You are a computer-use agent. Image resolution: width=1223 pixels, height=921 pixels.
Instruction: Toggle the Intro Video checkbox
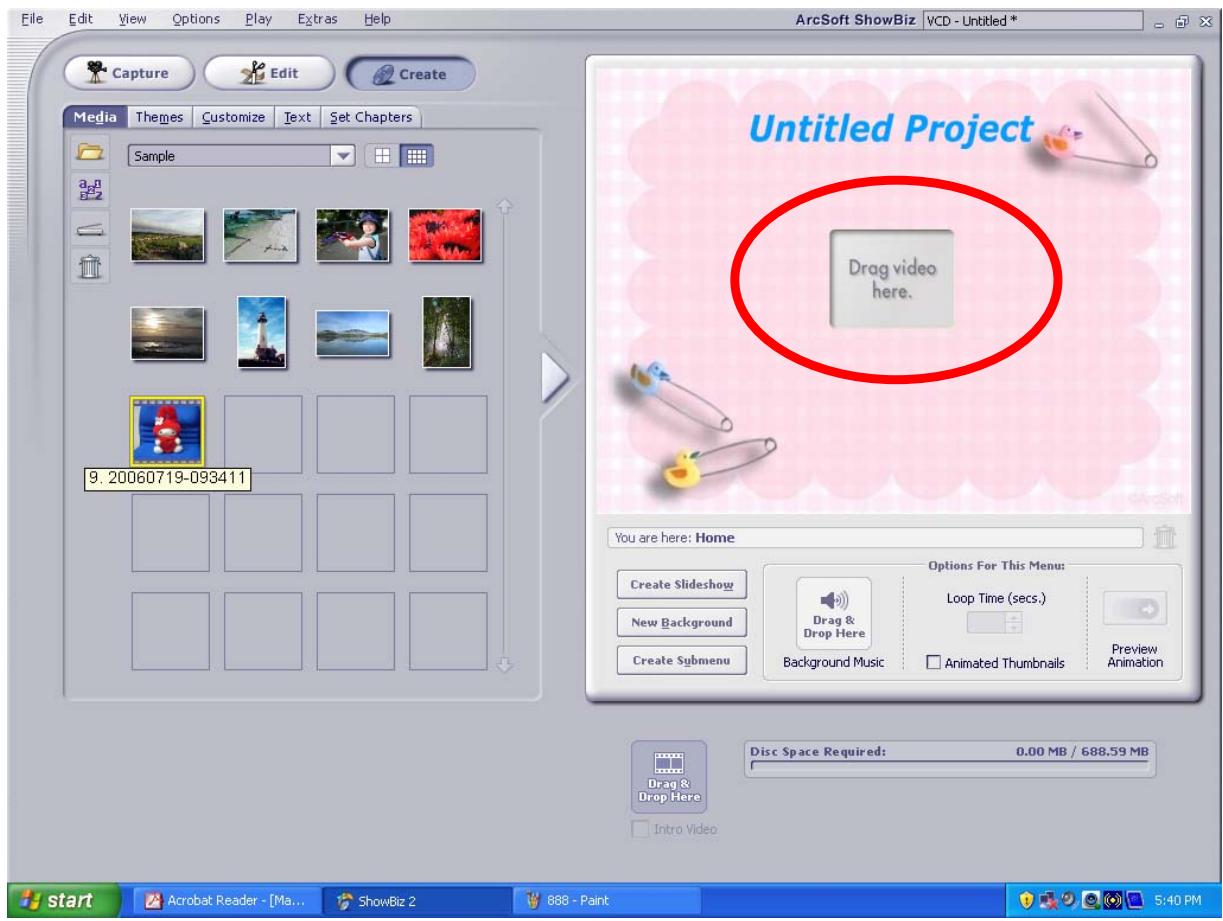(x=640, y=829)
